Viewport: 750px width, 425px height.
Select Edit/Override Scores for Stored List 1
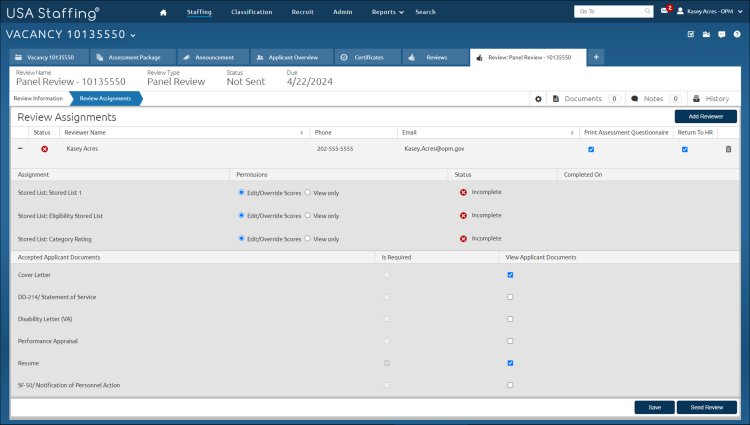(241, 192)
